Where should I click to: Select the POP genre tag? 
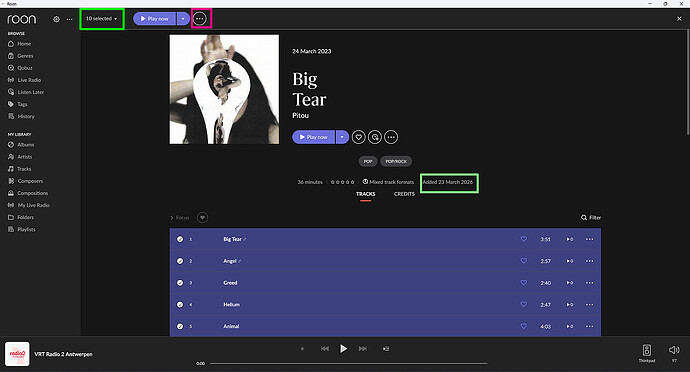click(x=368, y=161)
